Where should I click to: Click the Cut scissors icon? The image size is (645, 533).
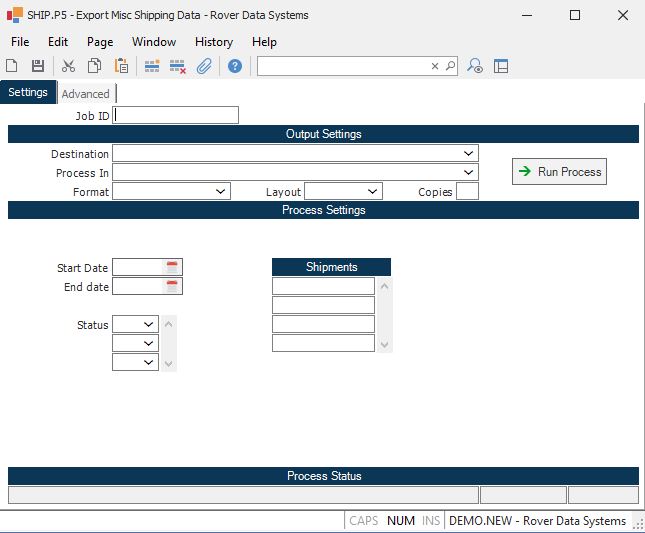68,66
